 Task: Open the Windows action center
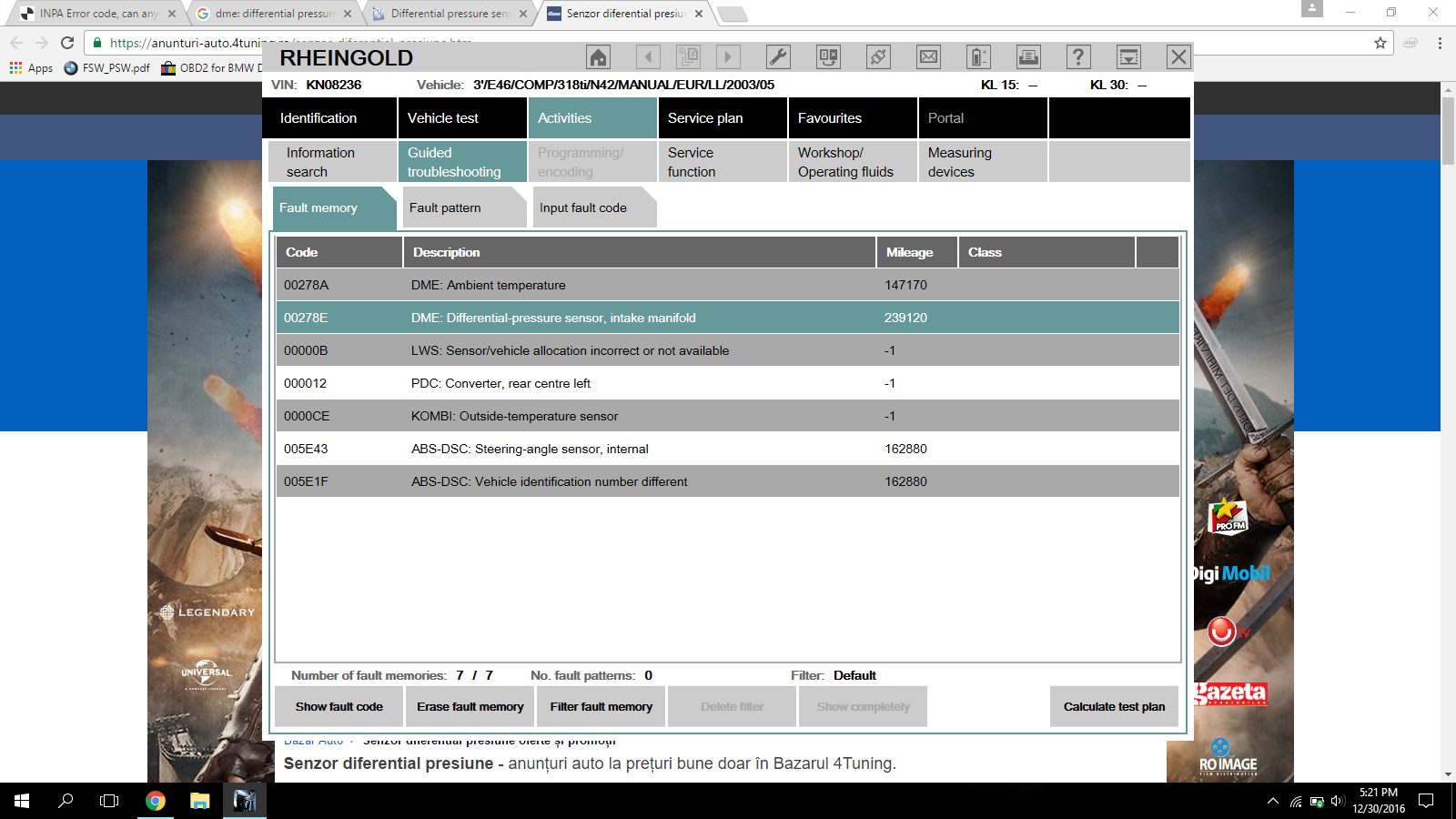[x=1426, y=801]
